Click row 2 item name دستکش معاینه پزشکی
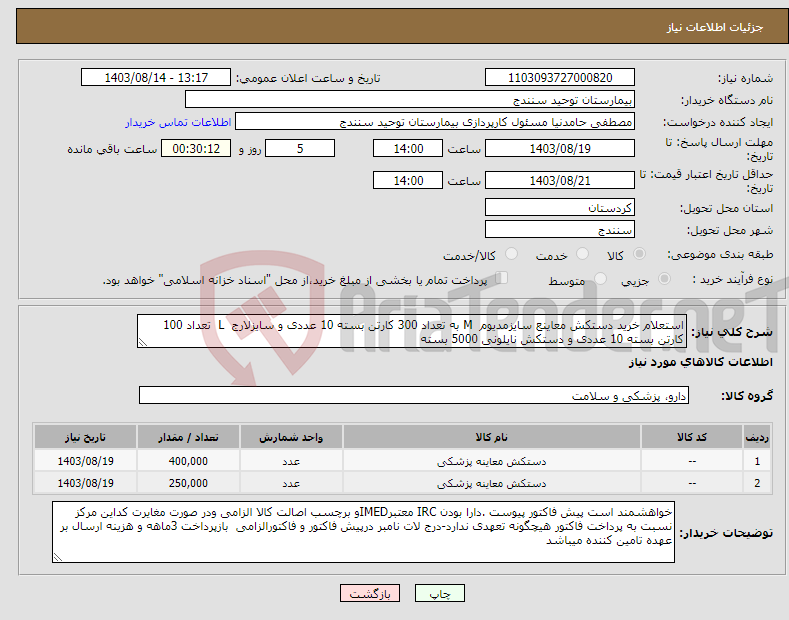Viewport: 789px width, 620px height. 492,483
